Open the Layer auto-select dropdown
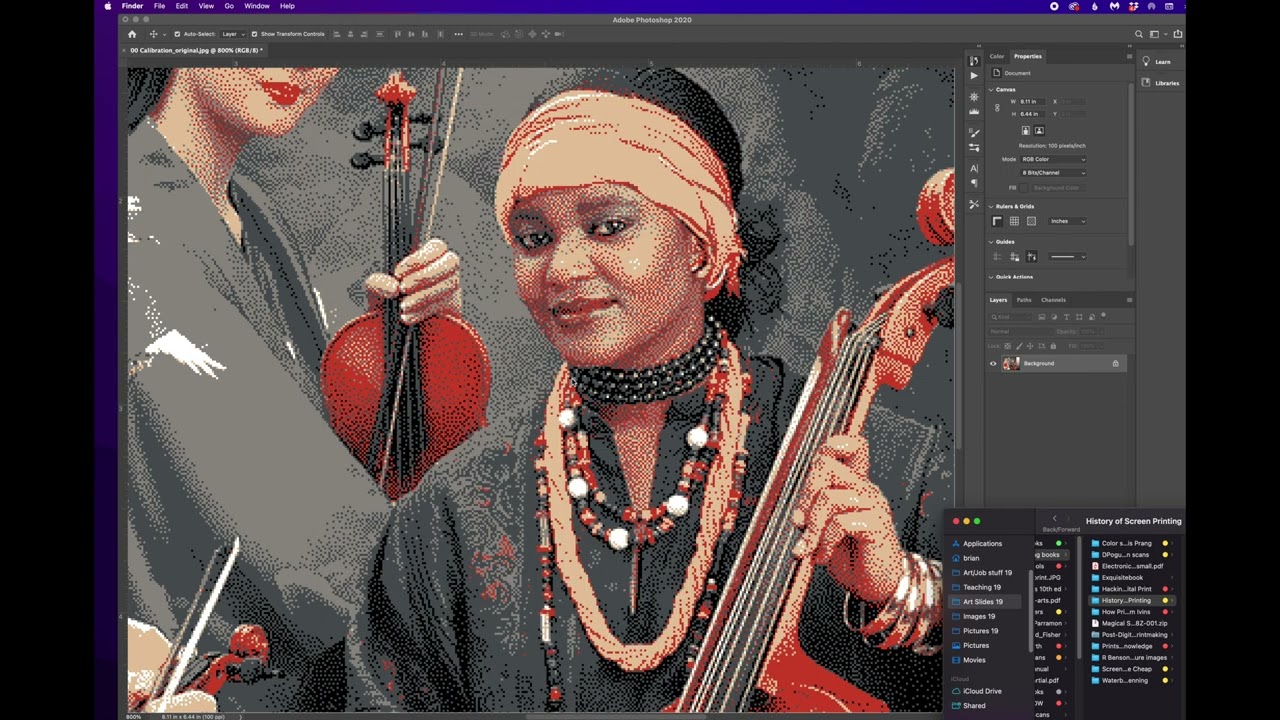Screen dimensions: 1280x720 pyautogui.click(x=233, y=34)
